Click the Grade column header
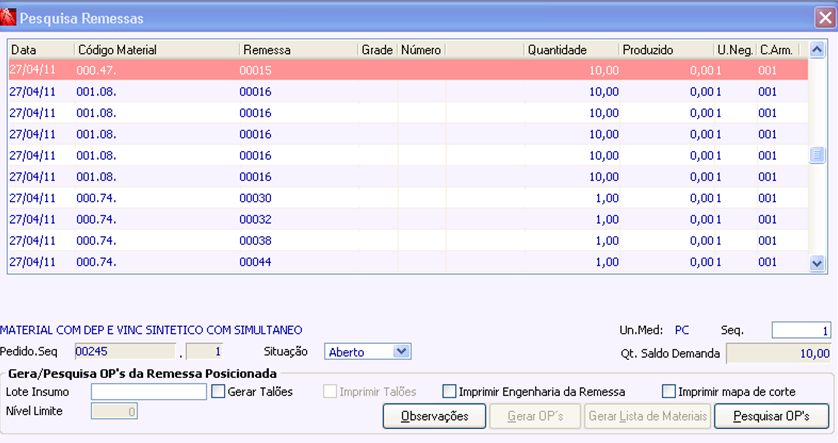 click(x=377, y=50)
